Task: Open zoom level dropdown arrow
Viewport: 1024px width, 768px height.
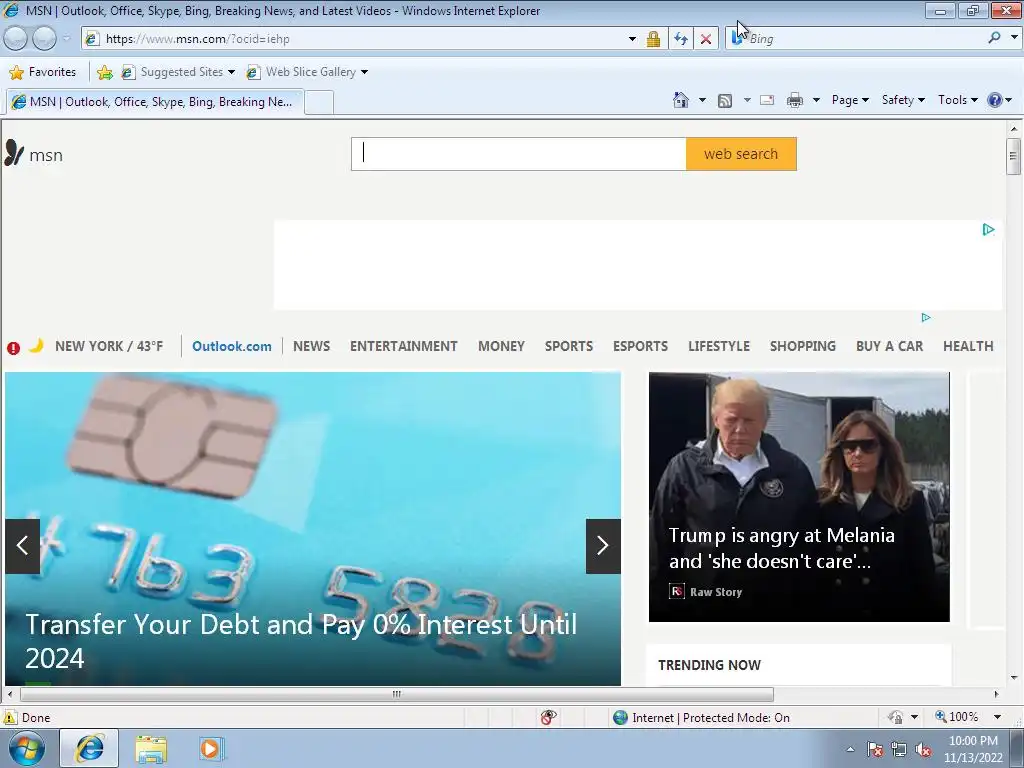Action: click(997, 717)
